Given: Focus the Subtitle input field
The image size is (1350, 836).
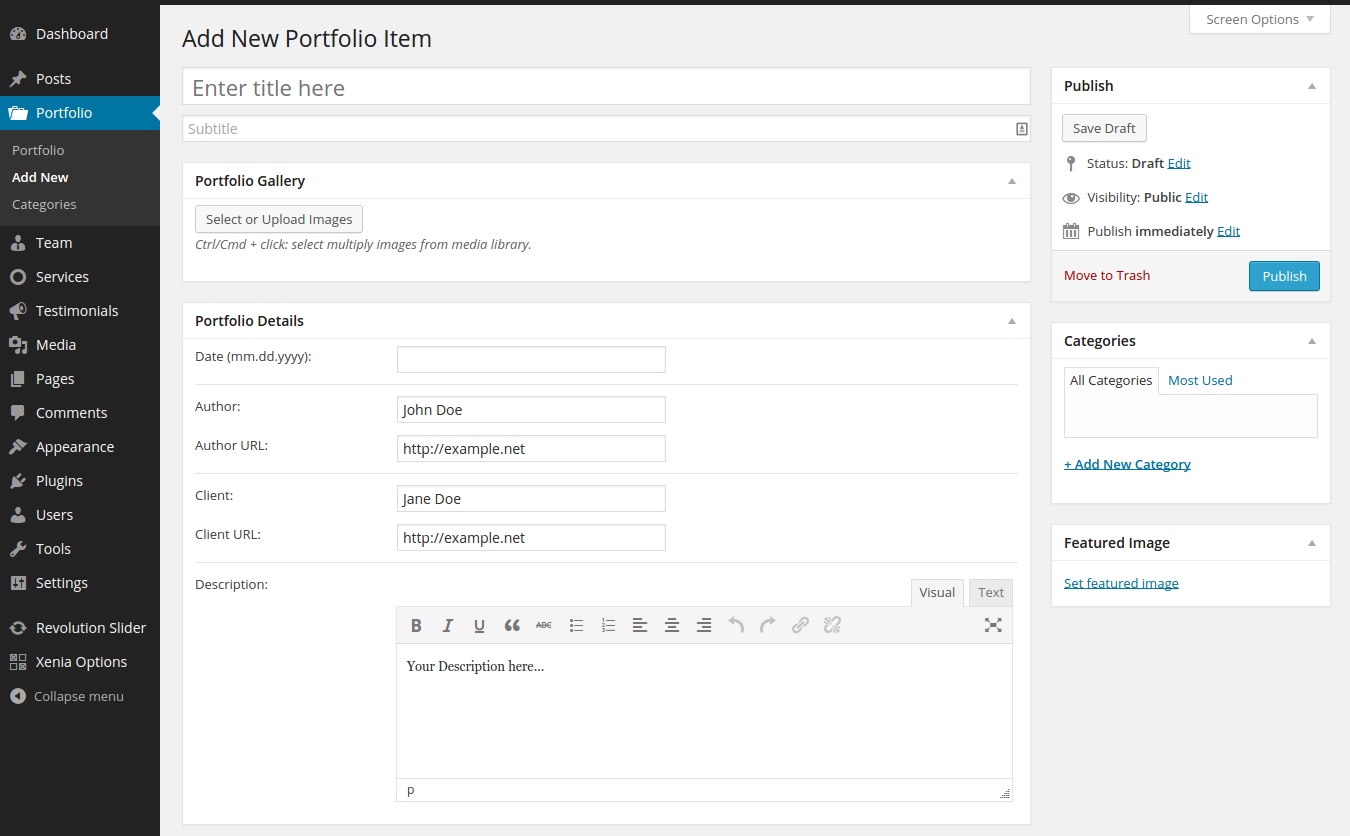Looking at the screenshot, I should pos(606,129).
